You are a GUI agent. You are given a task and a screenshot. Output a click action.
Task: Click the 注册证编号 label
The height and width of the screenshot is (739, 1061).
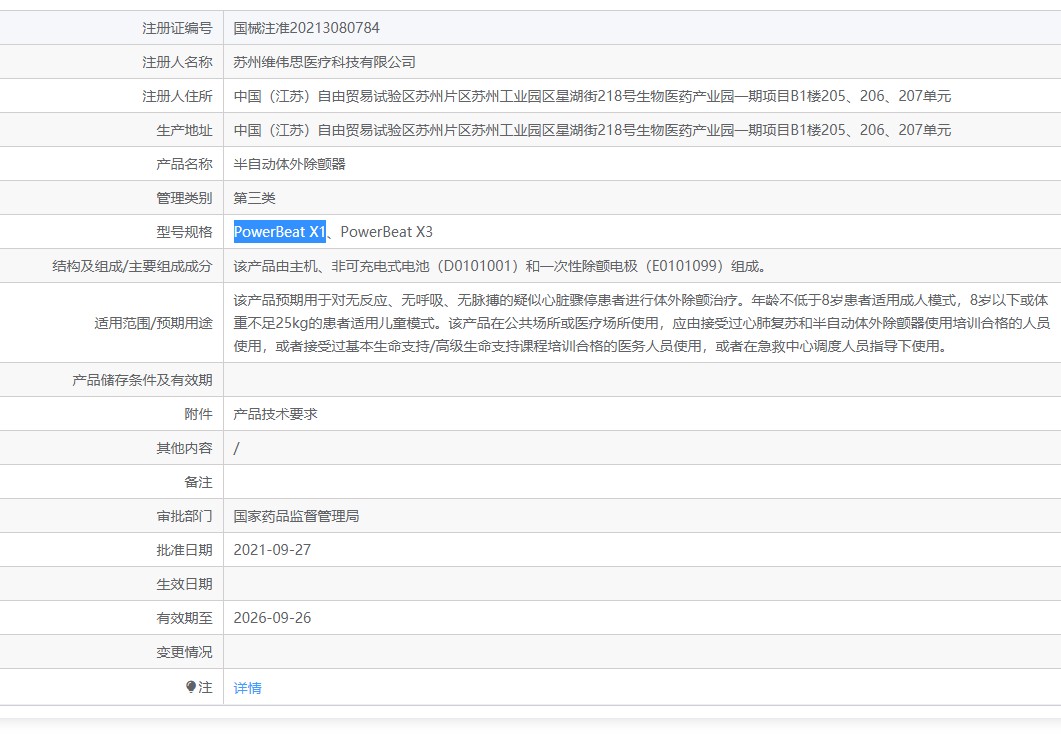[177, 28]
